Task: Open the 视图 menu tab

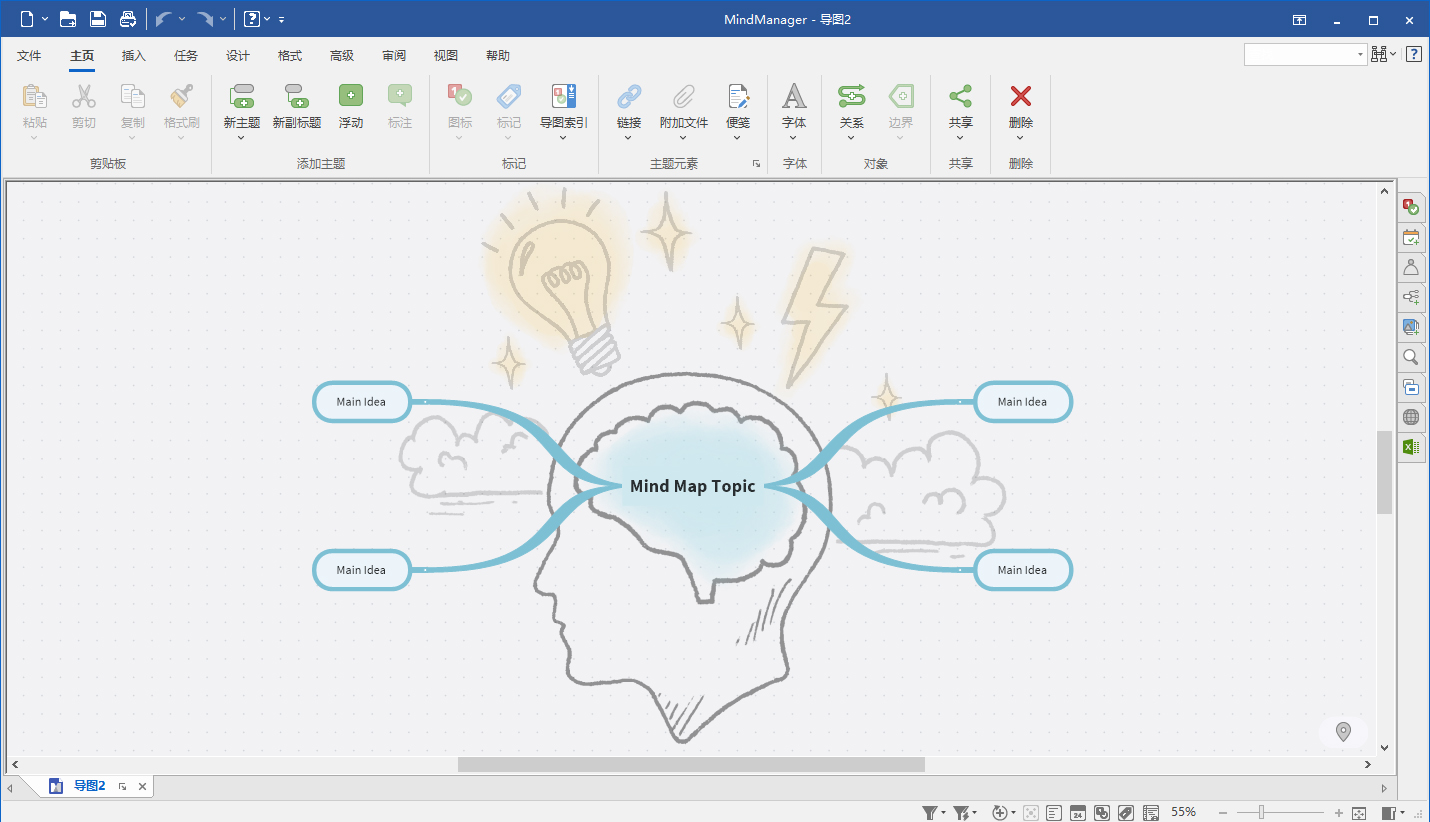Action: pos(445,55)
